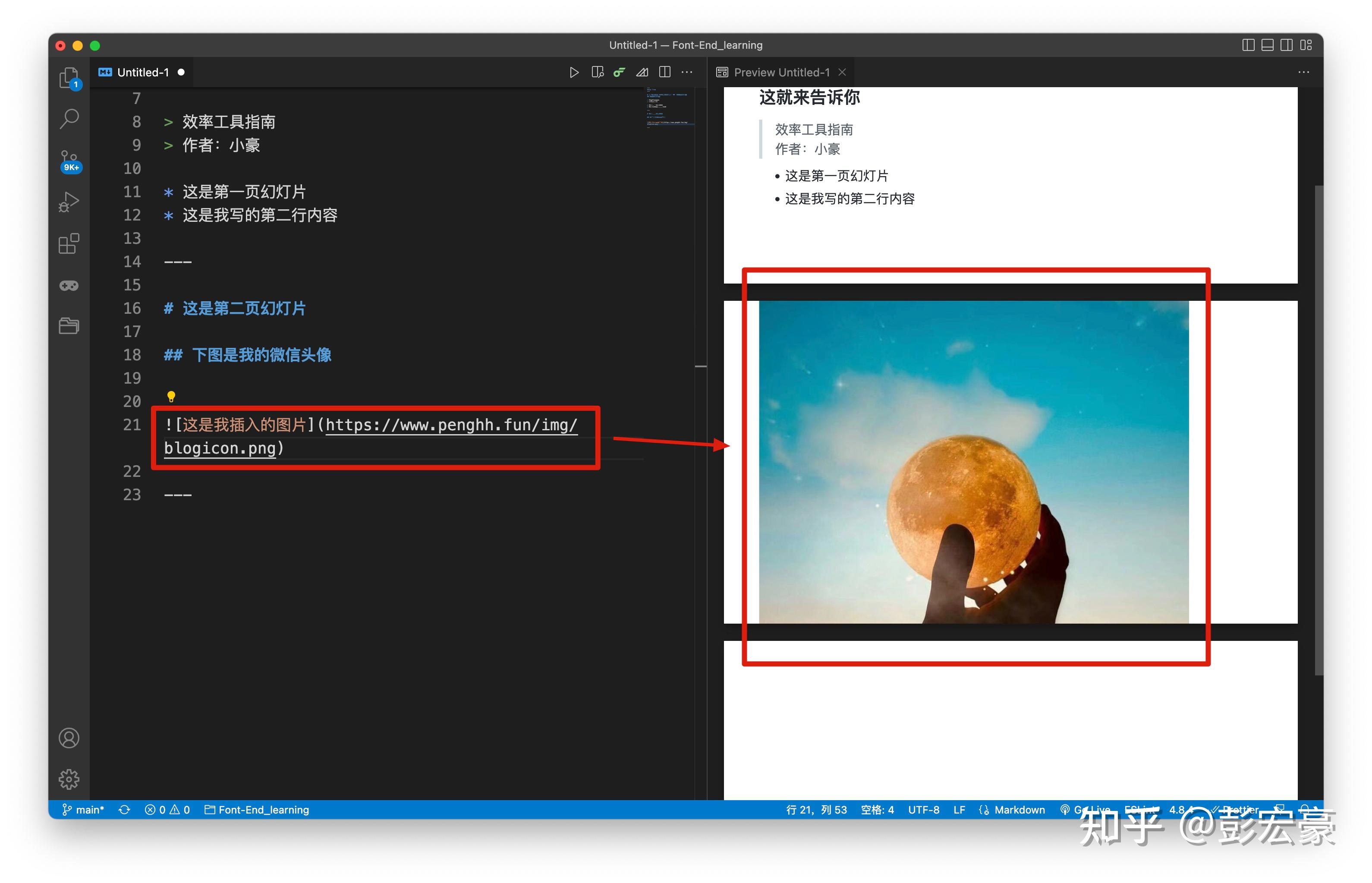Open line ending selector showing LF
Screen dimensions: 1372x883
[960, 810]
